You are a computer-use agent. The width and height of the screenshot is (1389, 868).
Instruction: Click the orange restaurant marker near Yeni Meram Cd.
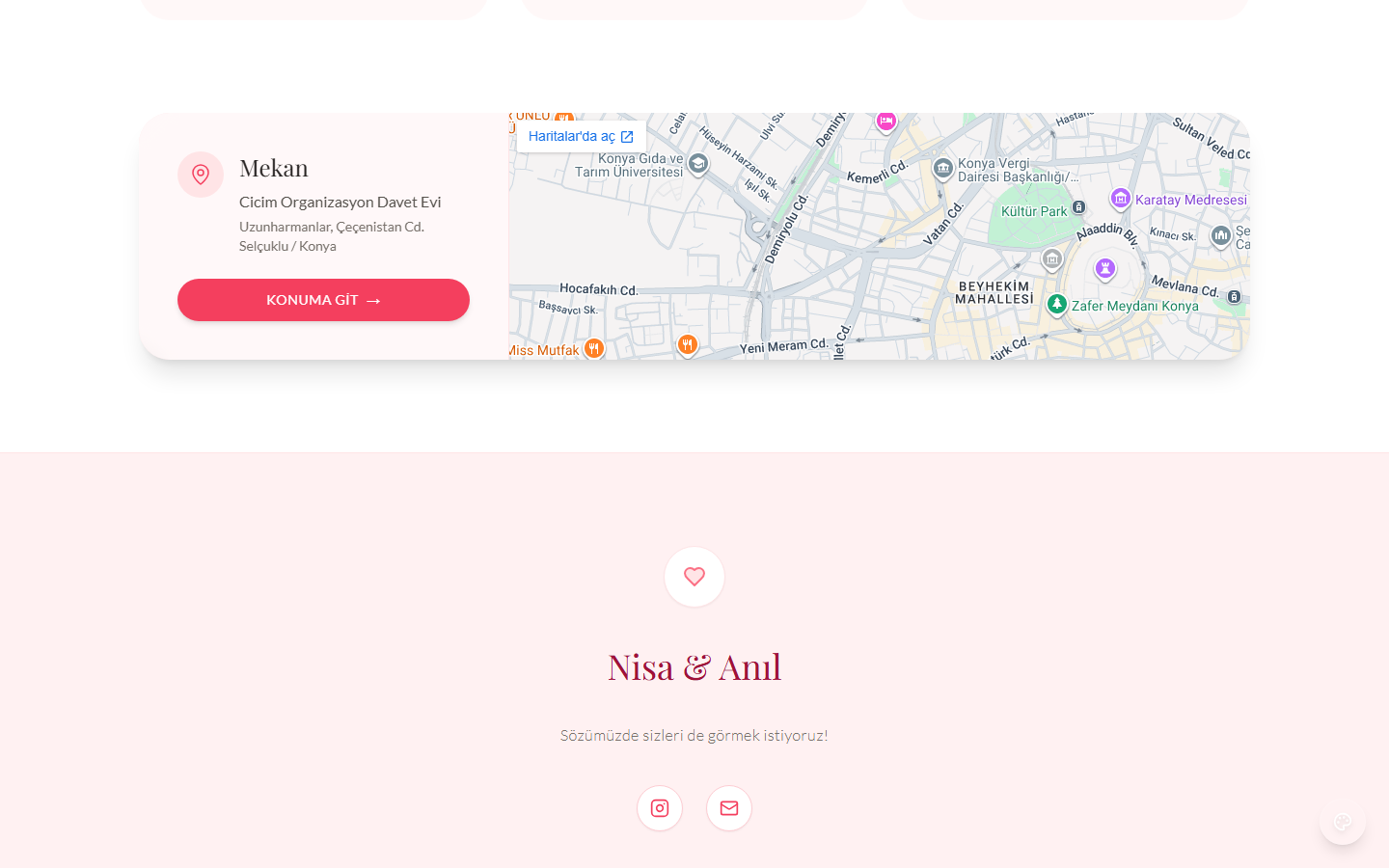687,344
